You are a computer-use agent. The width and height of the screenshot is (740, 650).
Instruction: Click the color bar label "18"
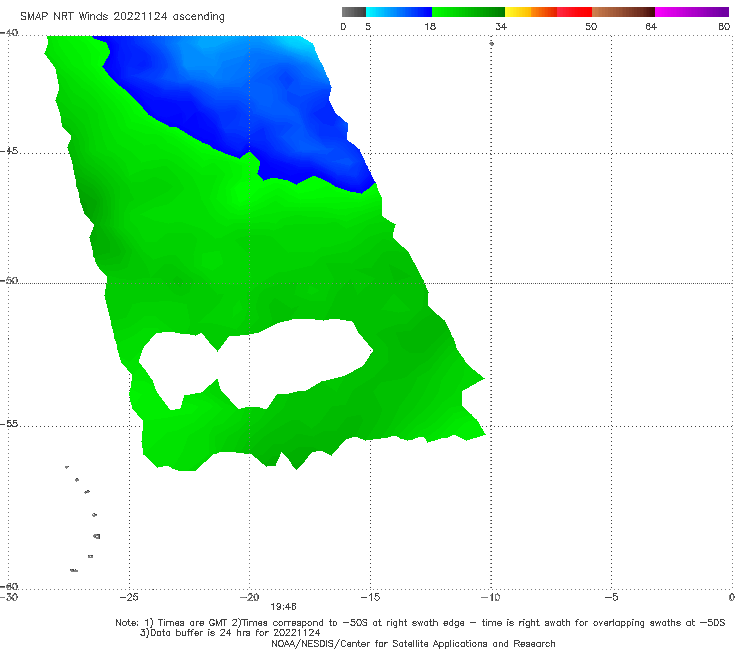tap(430, 26)
